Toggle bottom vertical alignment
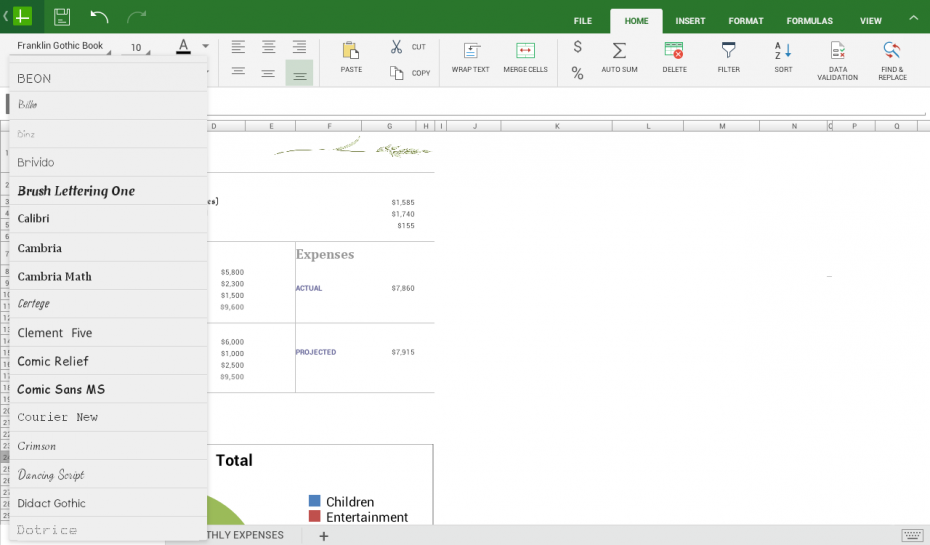Viewport: 930px width, 545px height. pos(300,74)
